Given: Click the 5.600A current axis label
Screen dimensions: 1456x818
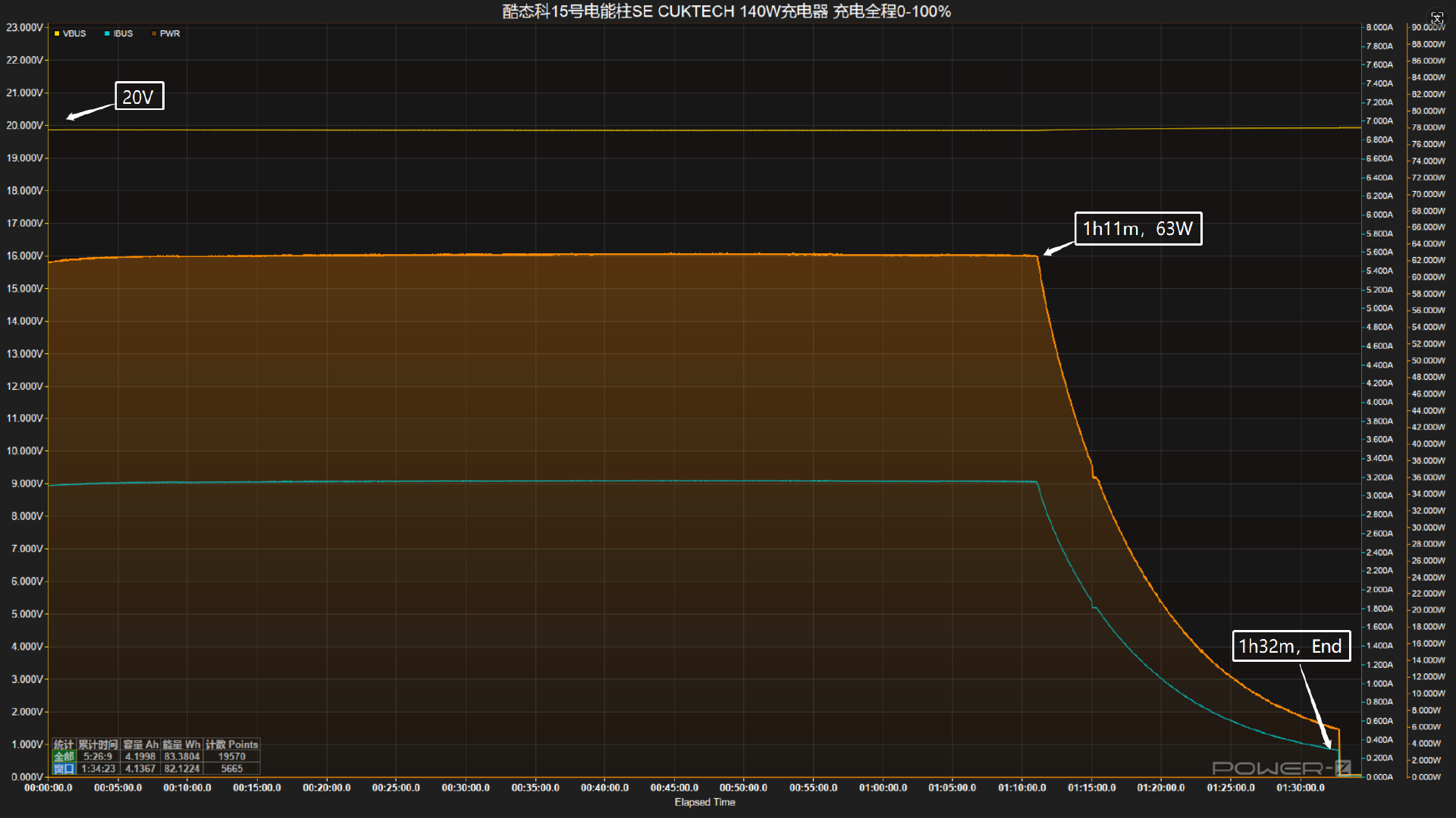Looking at the screenshot, I should pyautogui.click(x=1379, y=252).
